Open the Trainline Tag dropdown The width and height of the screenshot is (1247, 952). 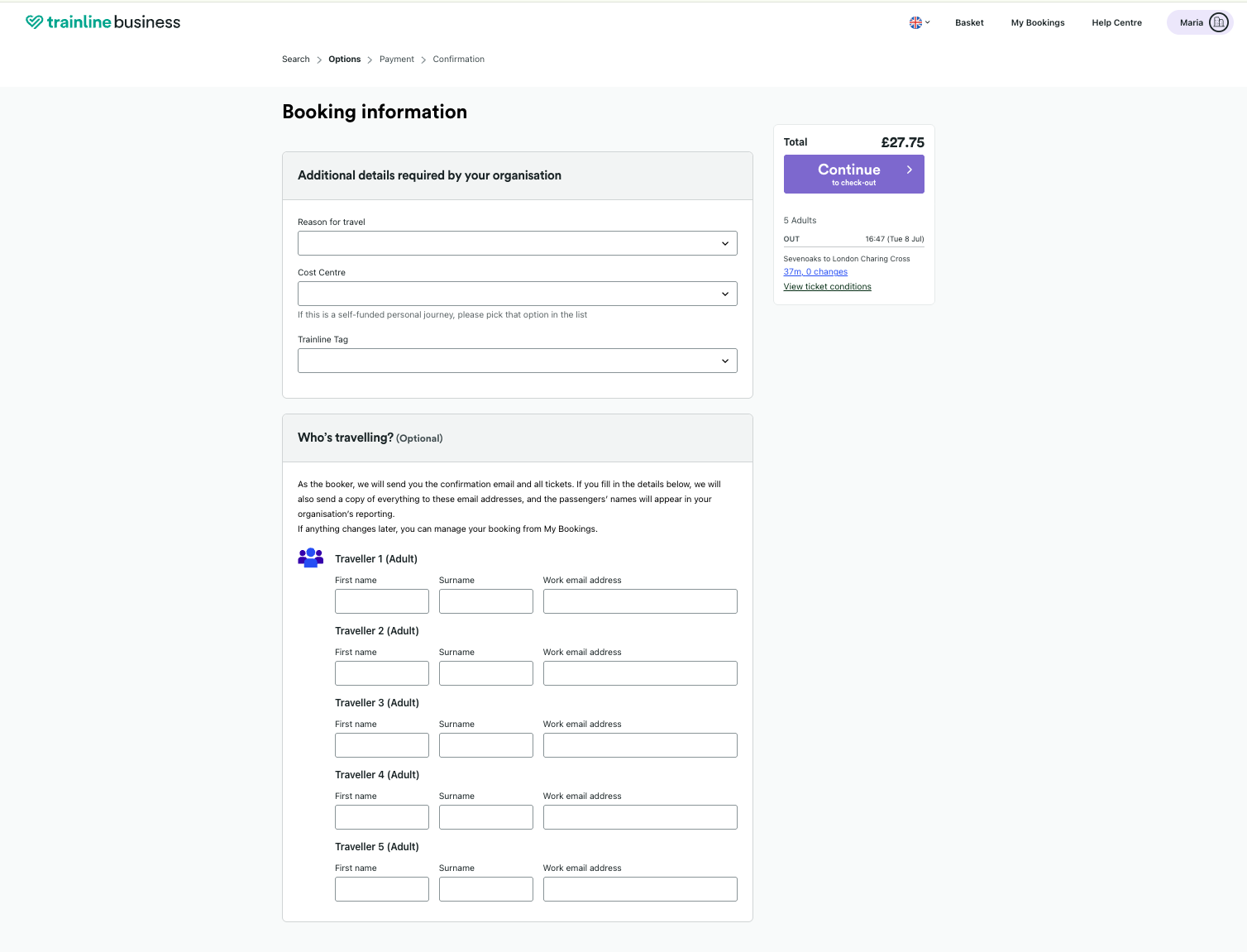tap(518, 361)
